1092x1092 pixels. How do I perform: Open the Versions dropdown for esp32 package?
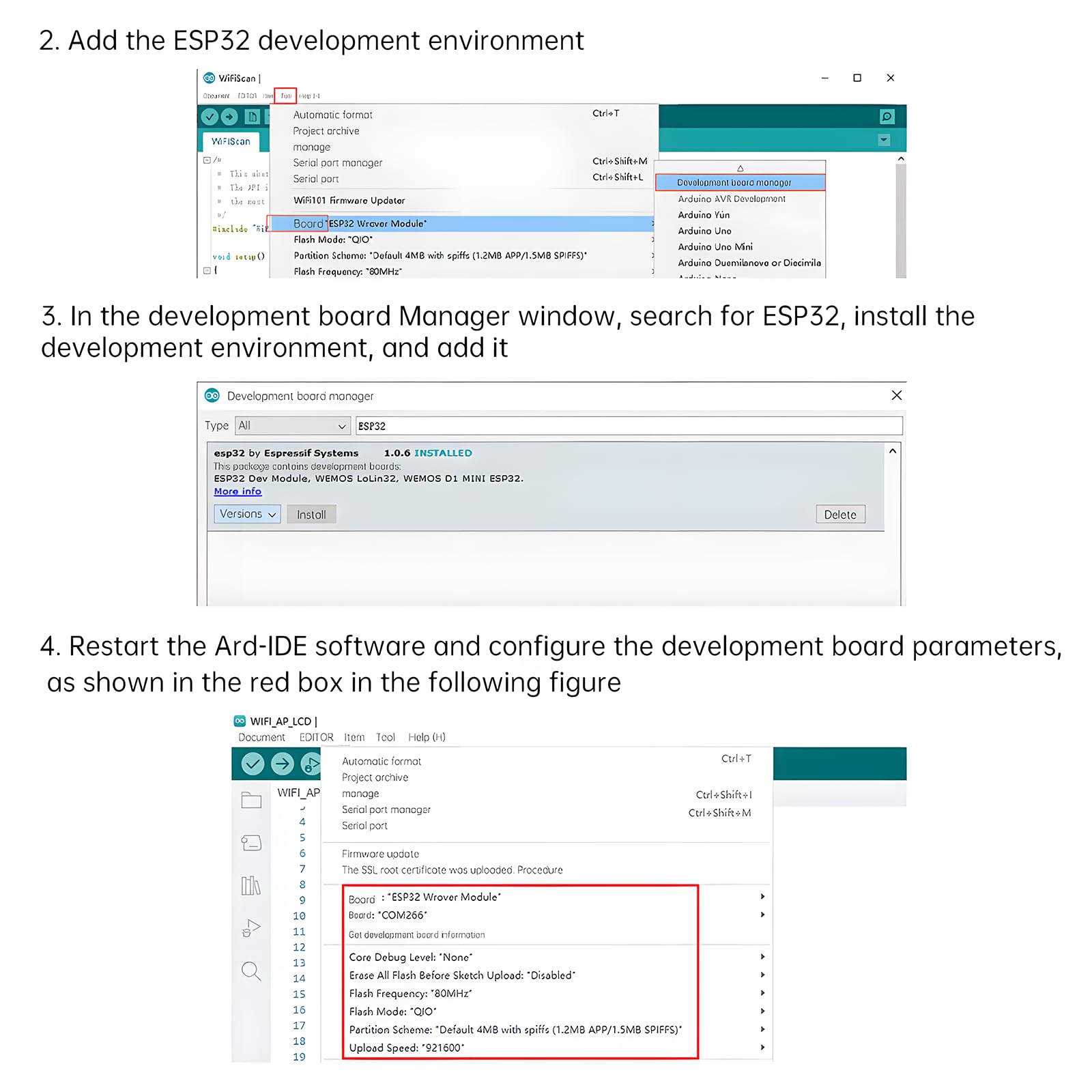point(247,514)
